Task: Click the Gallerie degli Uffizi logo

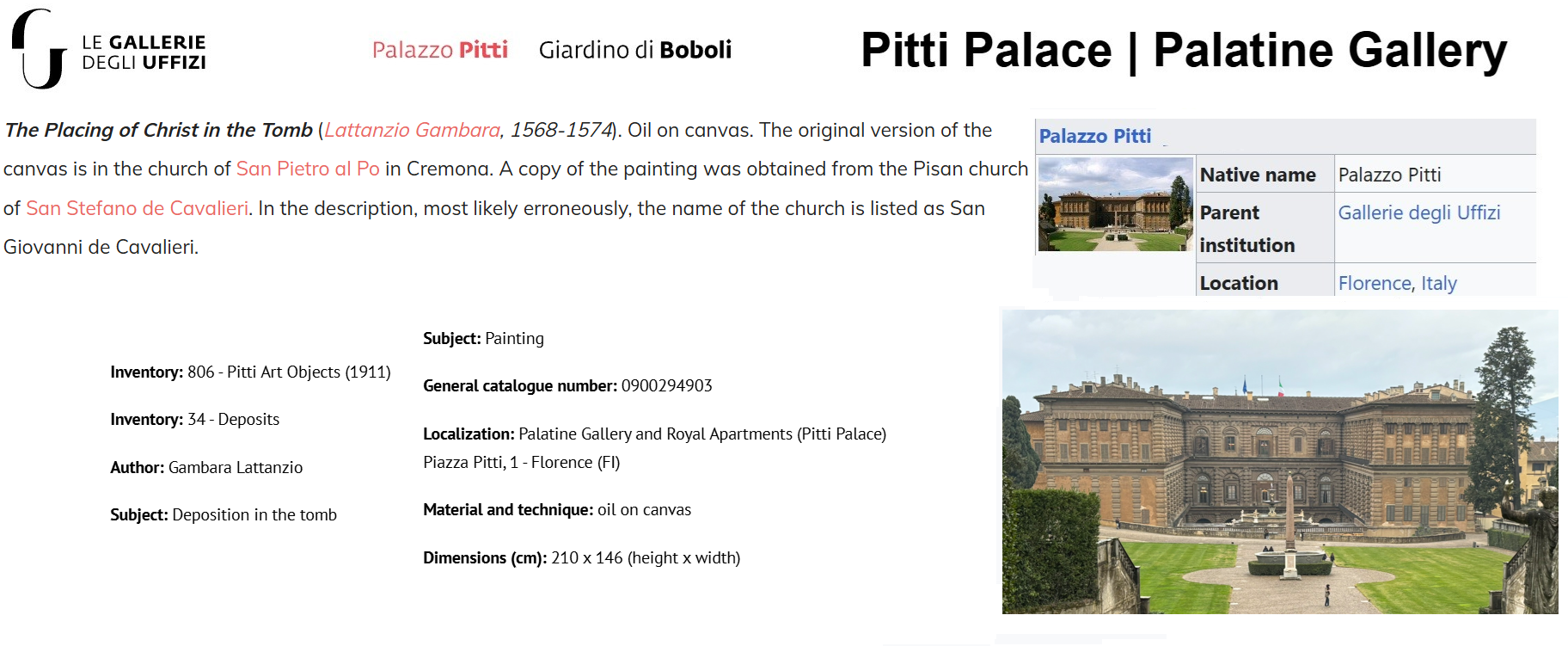Action: (x=109, y=50)
